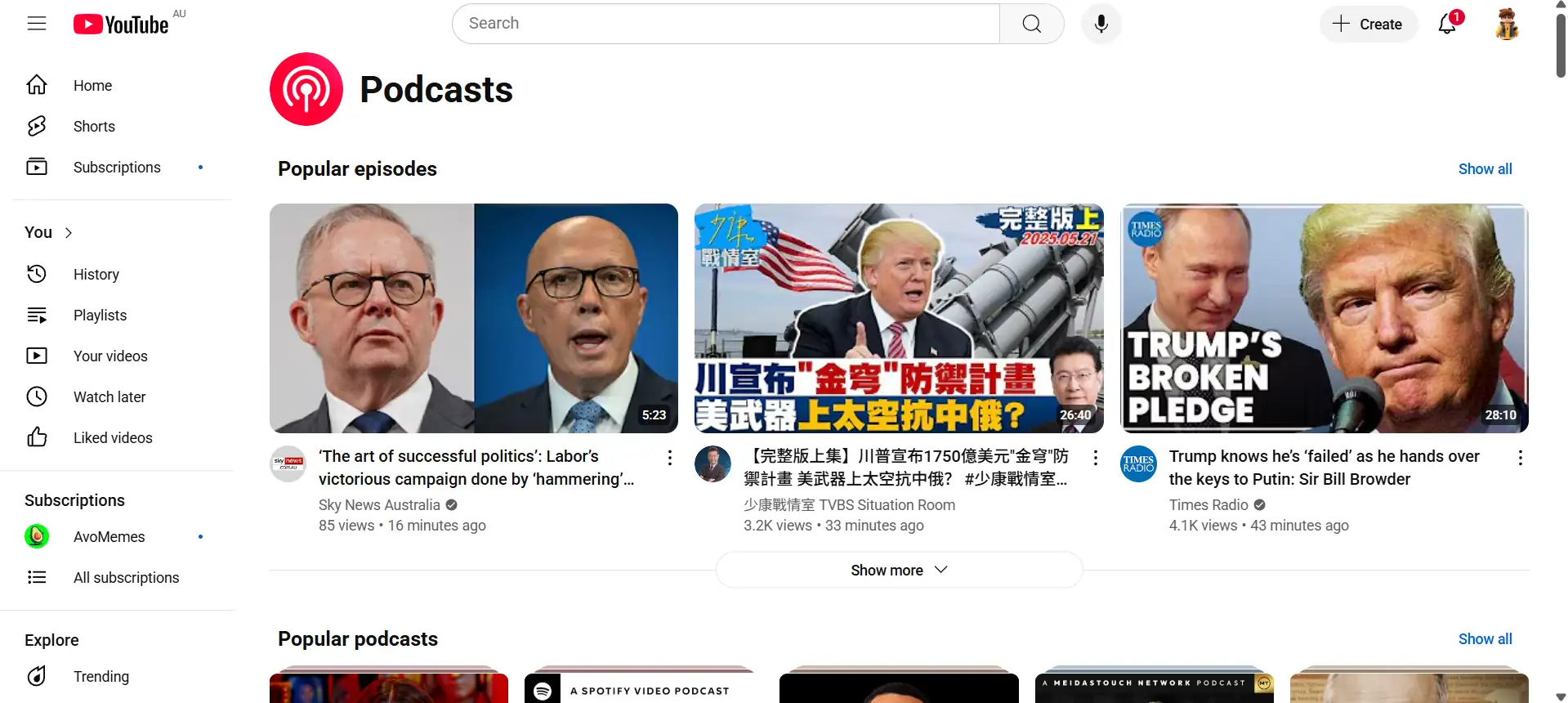Expand Show more popular episodes

pyautogui.click(x=899, y=570)
